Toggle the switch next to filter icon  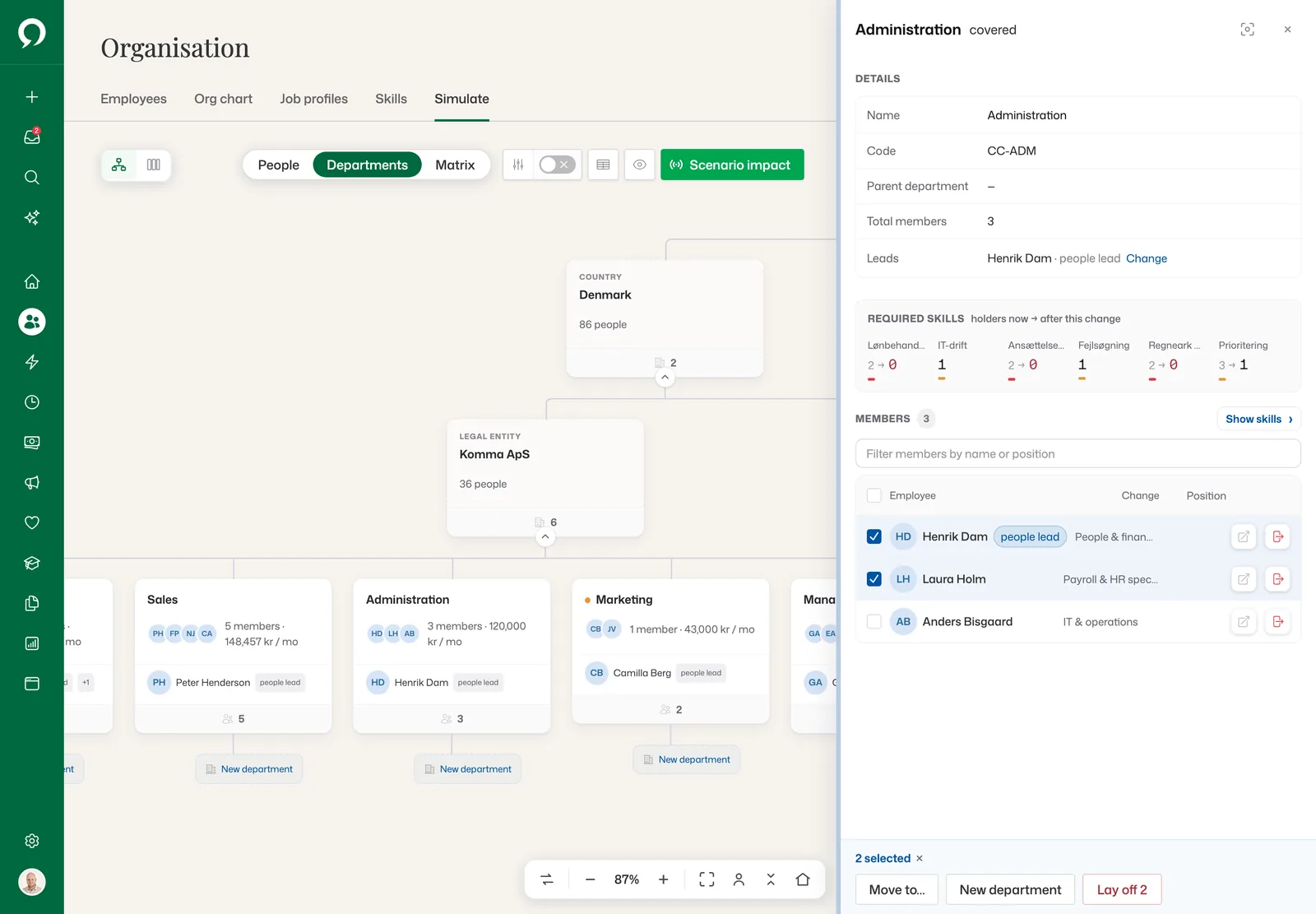[557, 165]
